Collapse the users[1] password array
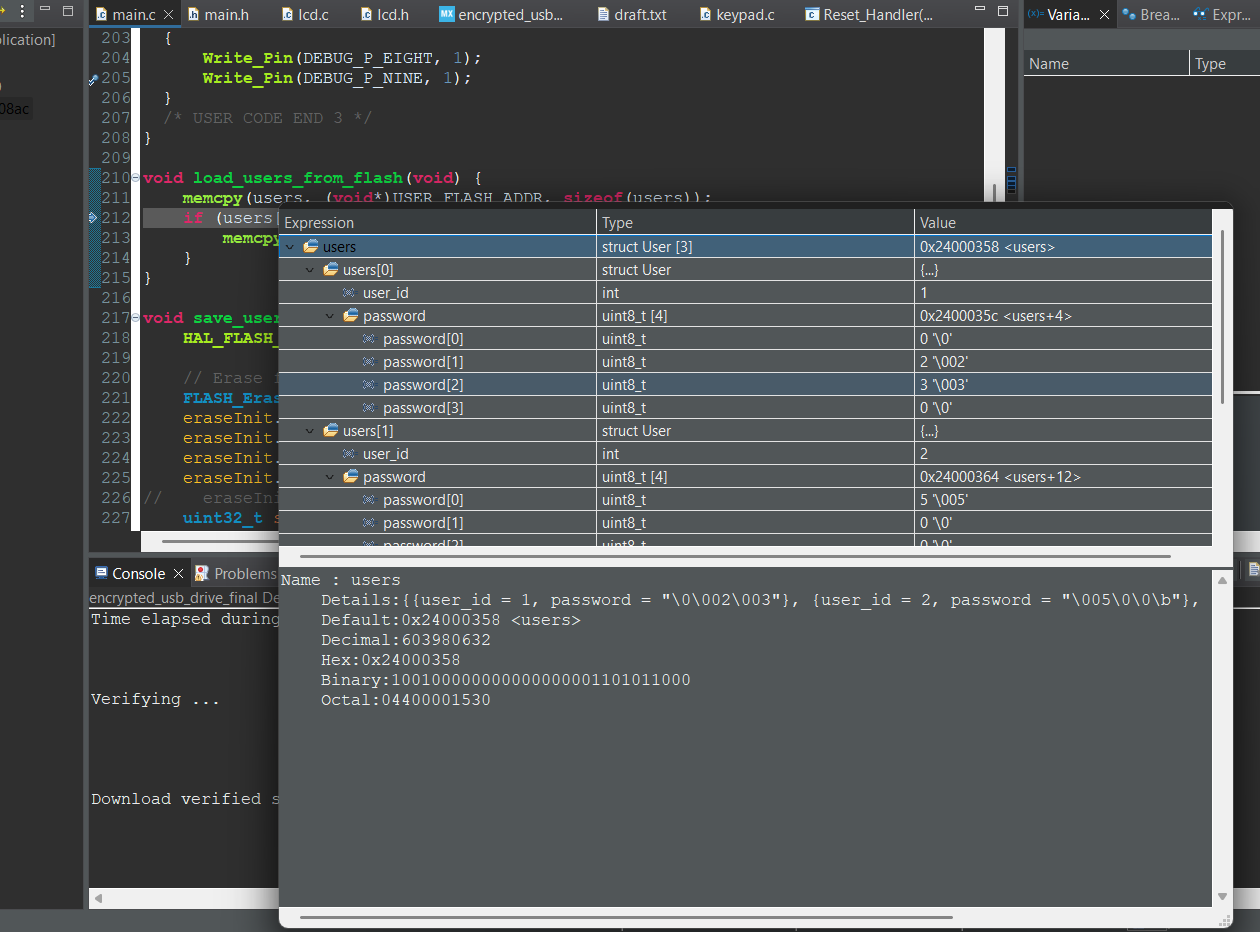Image resolution: width=1260 pixels, height=932 pixels. [330, 477]
